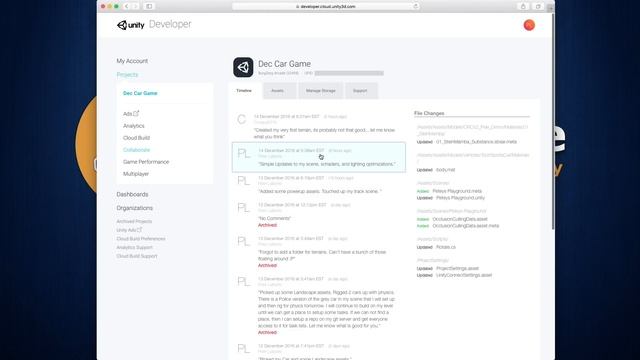Click the external link icon beside Ads
This screenshot has width=640, height=360.
coord(136,113)
